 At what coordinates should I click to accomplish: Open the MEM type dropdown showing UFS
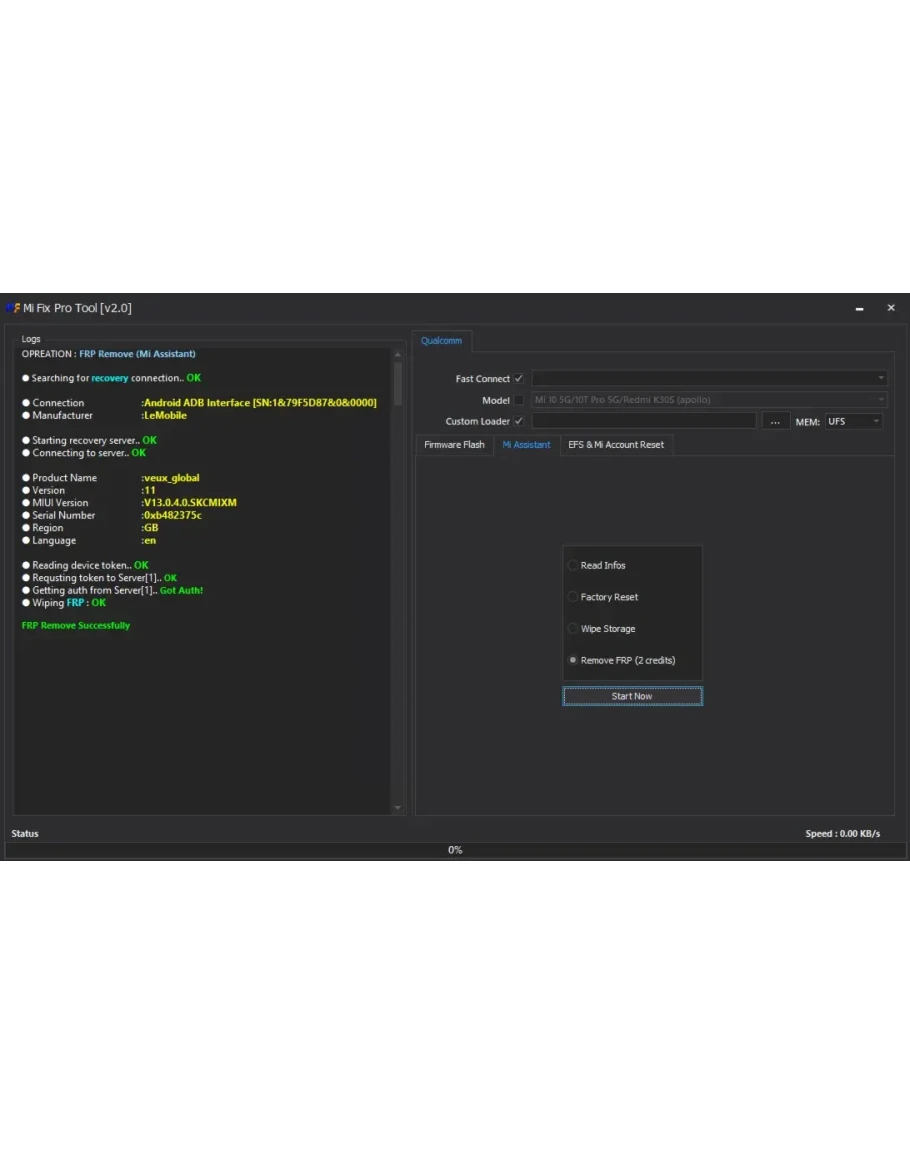pos(853,421)
